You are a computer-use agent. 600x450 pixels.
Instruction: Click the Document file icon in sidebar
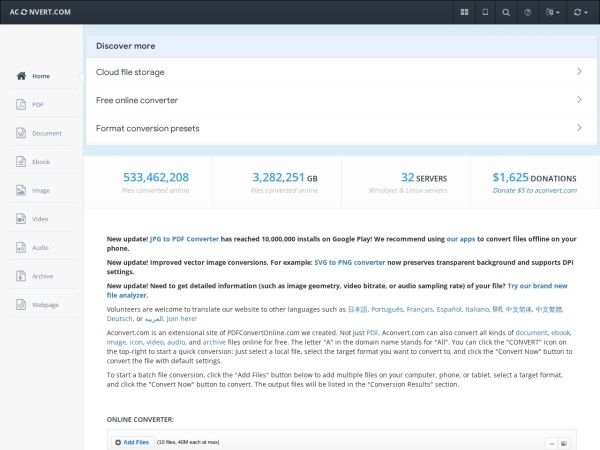(x=21, y=133)
